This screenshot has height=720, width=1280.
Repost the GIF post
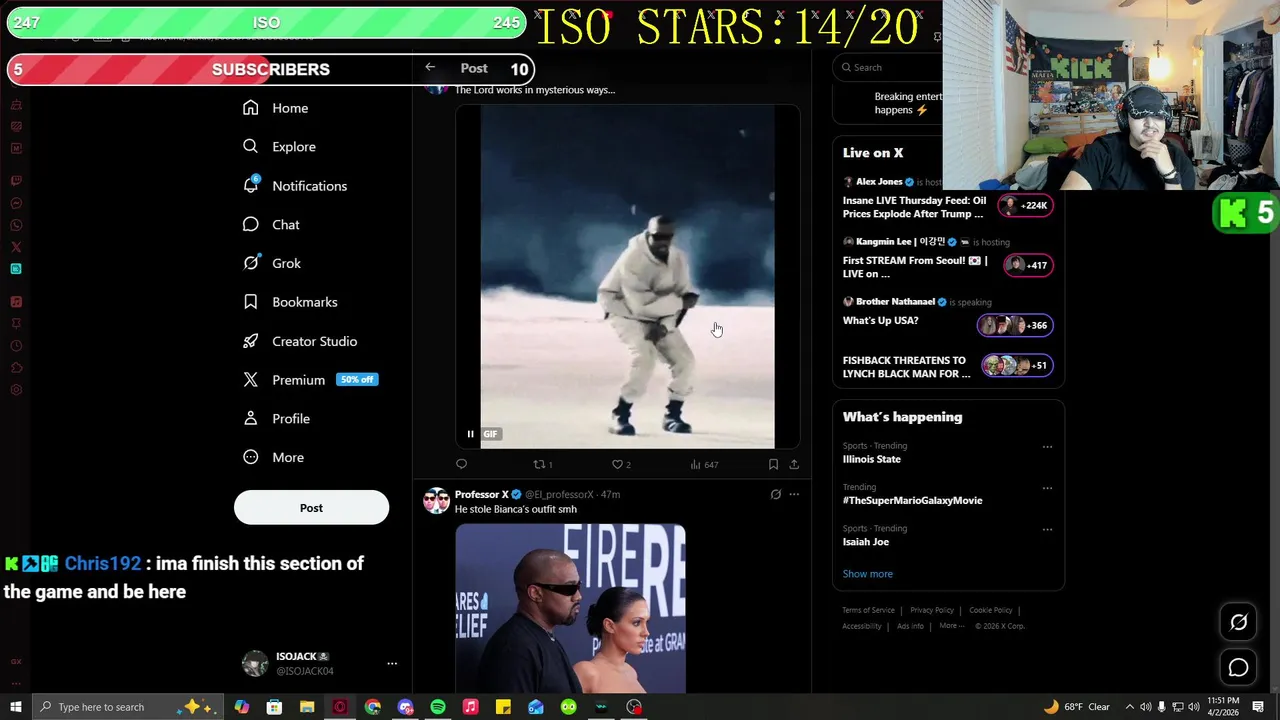point(542,464)
